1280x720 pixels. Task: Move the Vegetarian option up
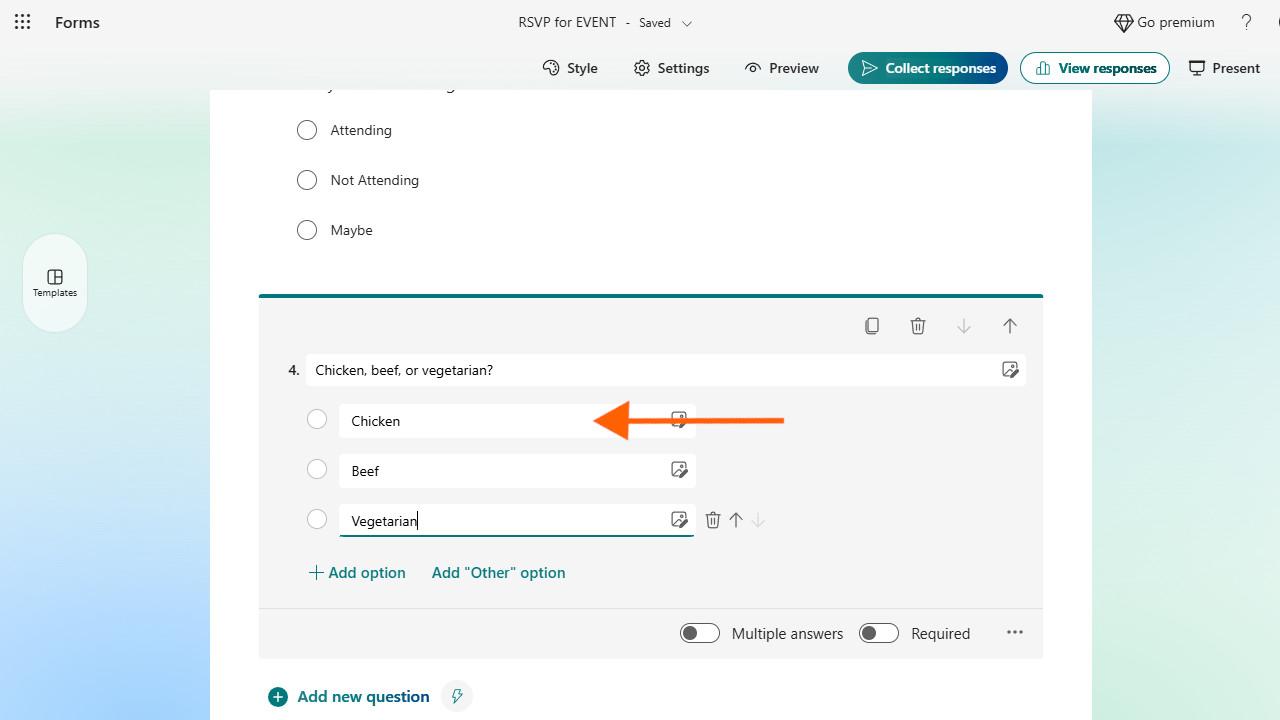click(x=736, y=520)
